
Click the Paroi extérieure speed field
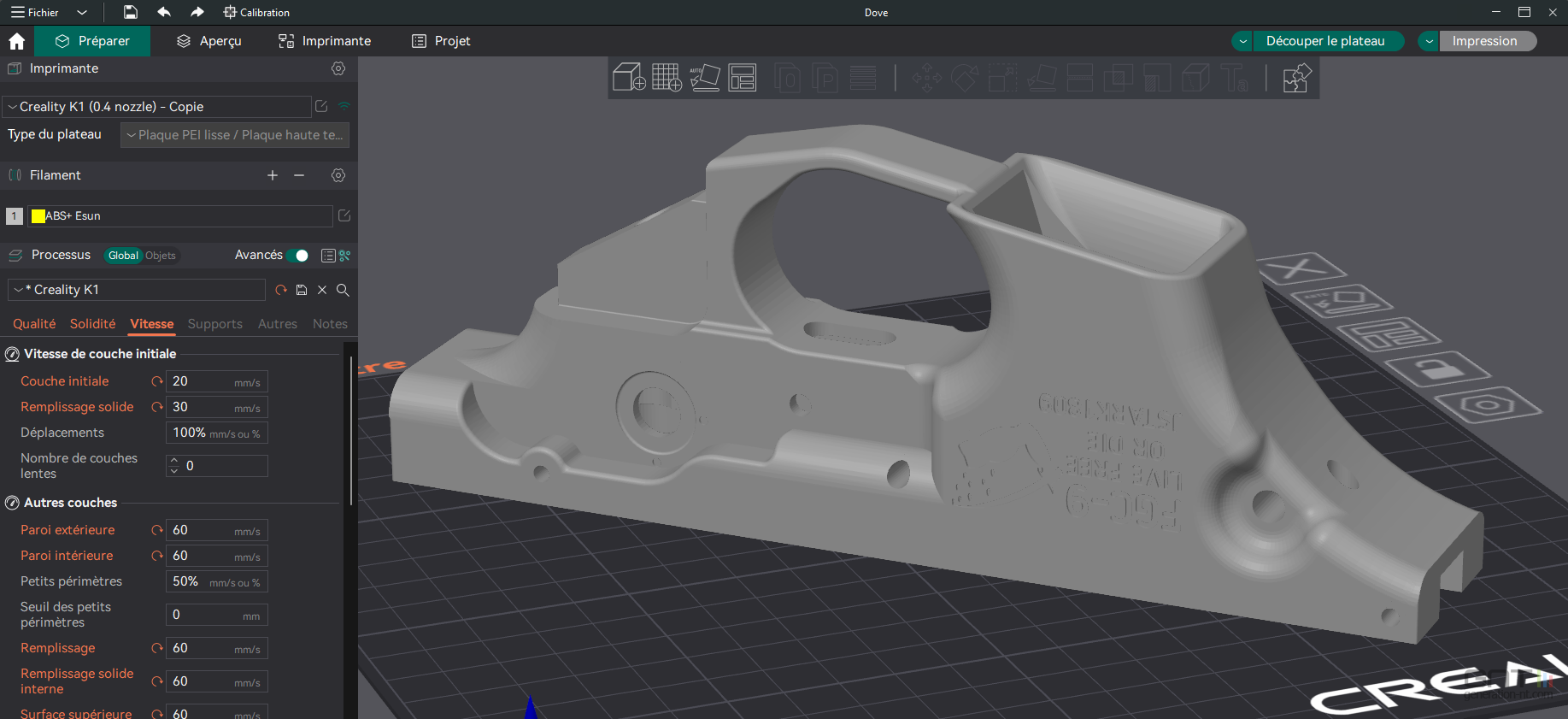pyautogui.click(x=217, y=530)
